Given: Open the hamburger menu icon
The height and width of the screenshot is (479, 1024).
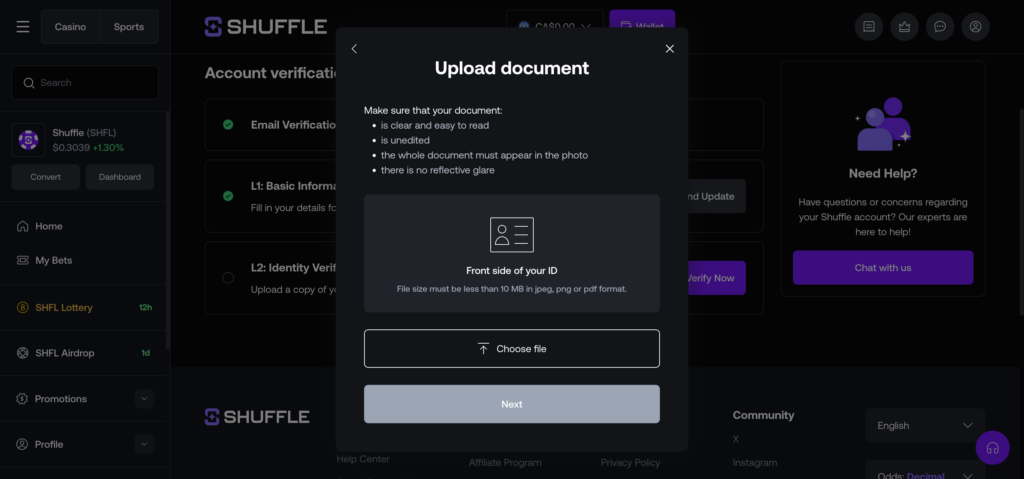Looking at the screenshot, I should point(23,27).
